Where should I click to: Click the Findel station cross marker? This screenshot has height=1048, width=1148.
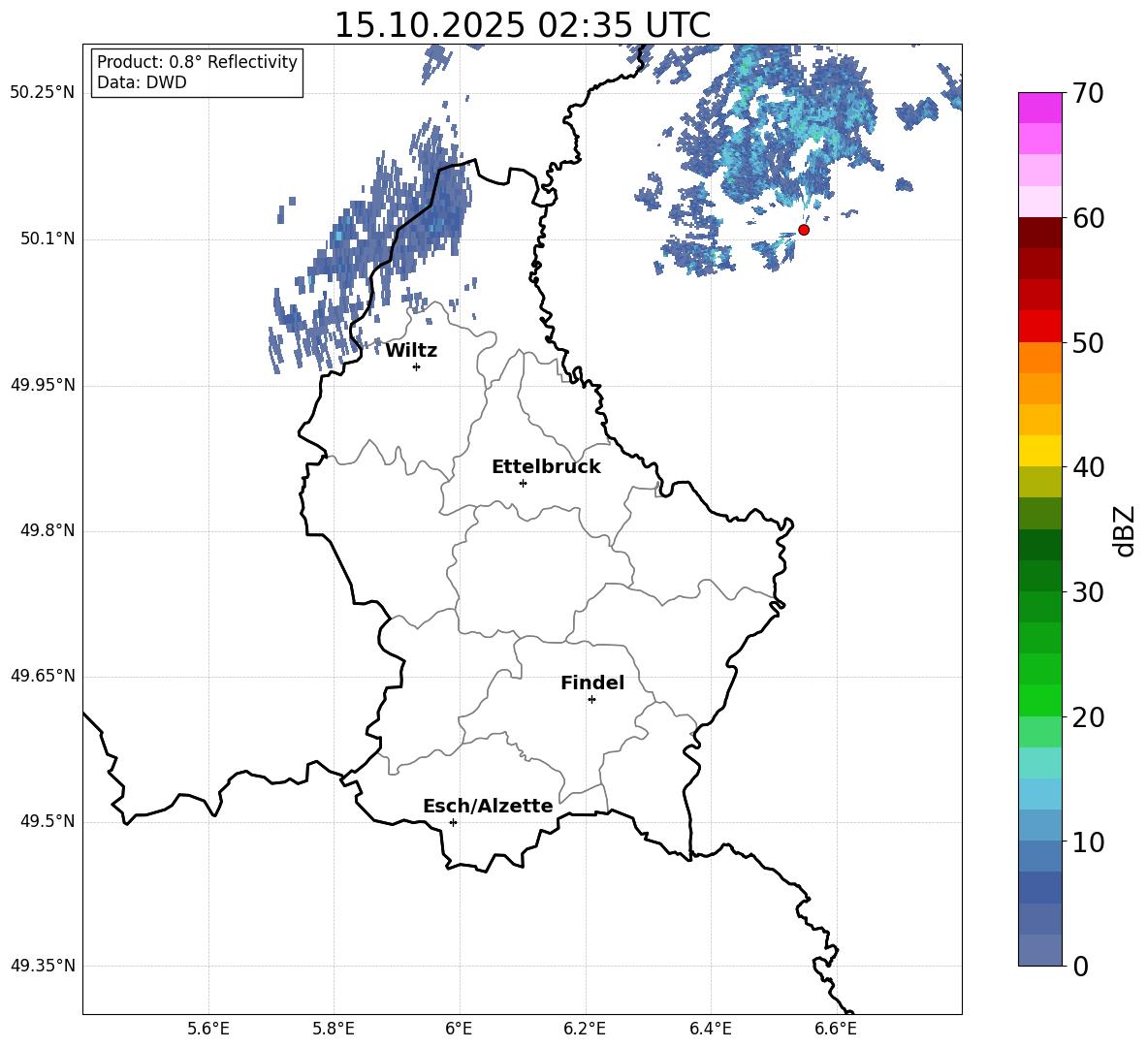592,700
